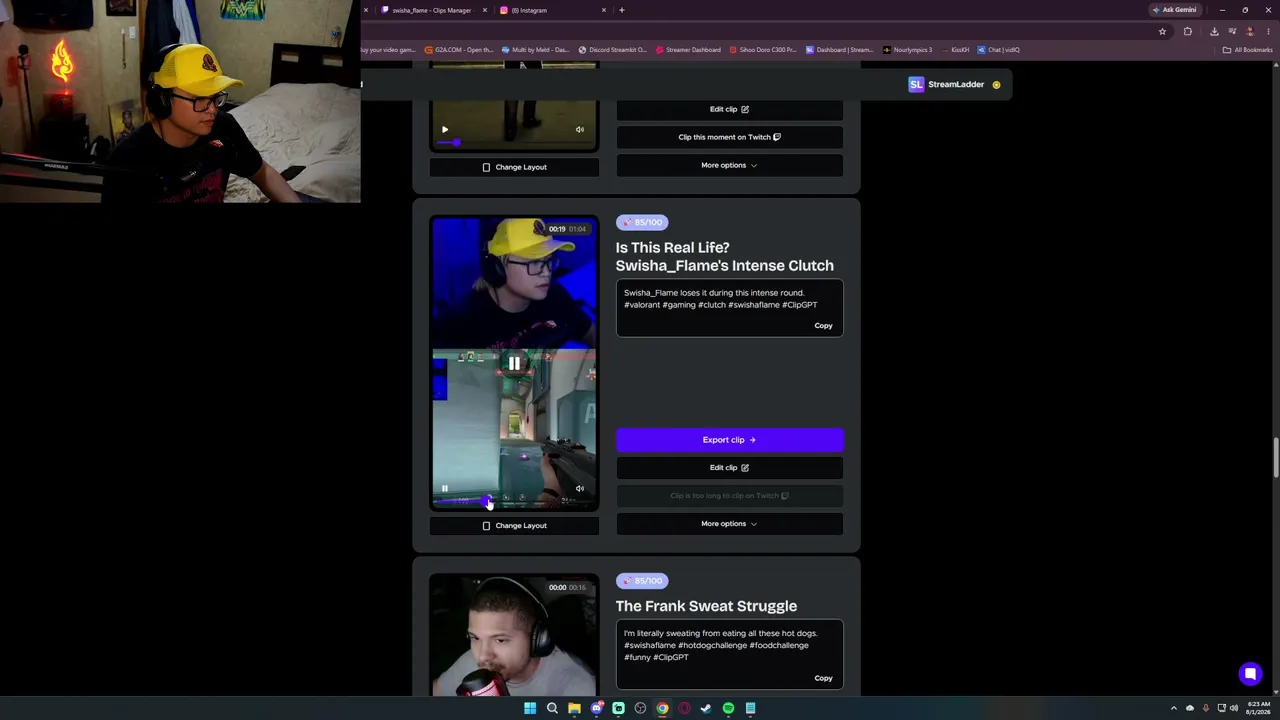Click the 85/100 score badge on Intense Clutch
Viewport: 1280px width, 720px height.
pyautogui.click(x=642, y=222)
